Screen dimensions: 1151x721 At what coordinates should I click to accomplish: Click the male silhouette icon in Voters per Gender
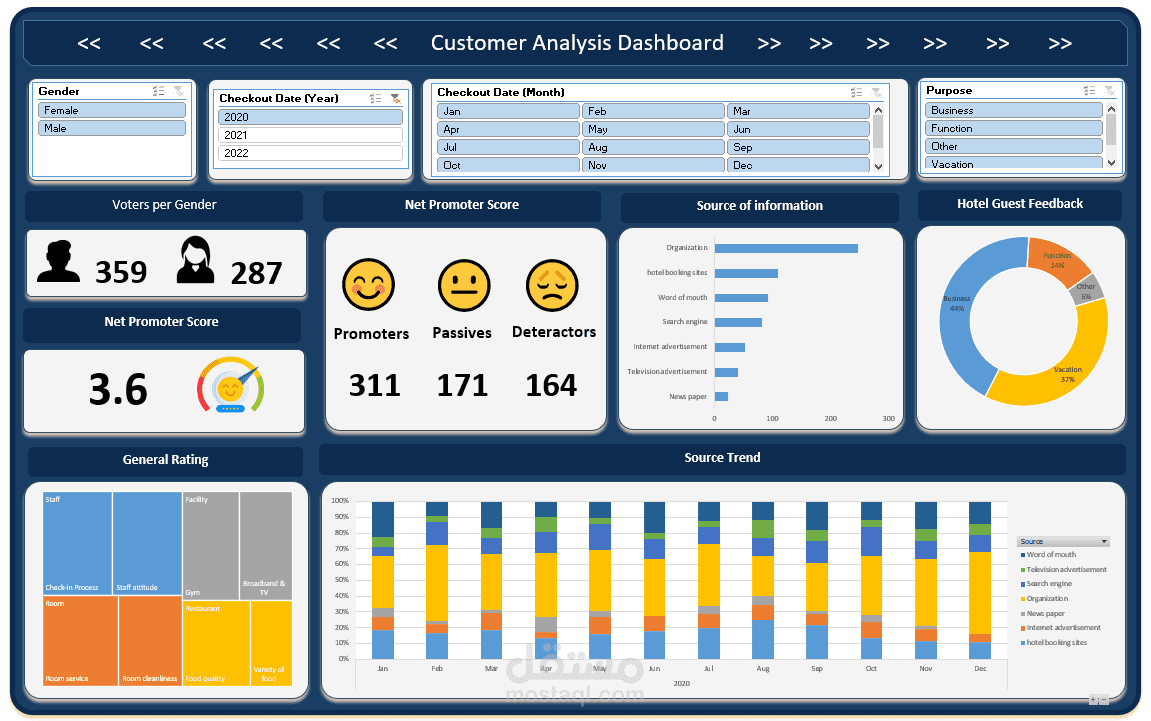click(60, 262)
